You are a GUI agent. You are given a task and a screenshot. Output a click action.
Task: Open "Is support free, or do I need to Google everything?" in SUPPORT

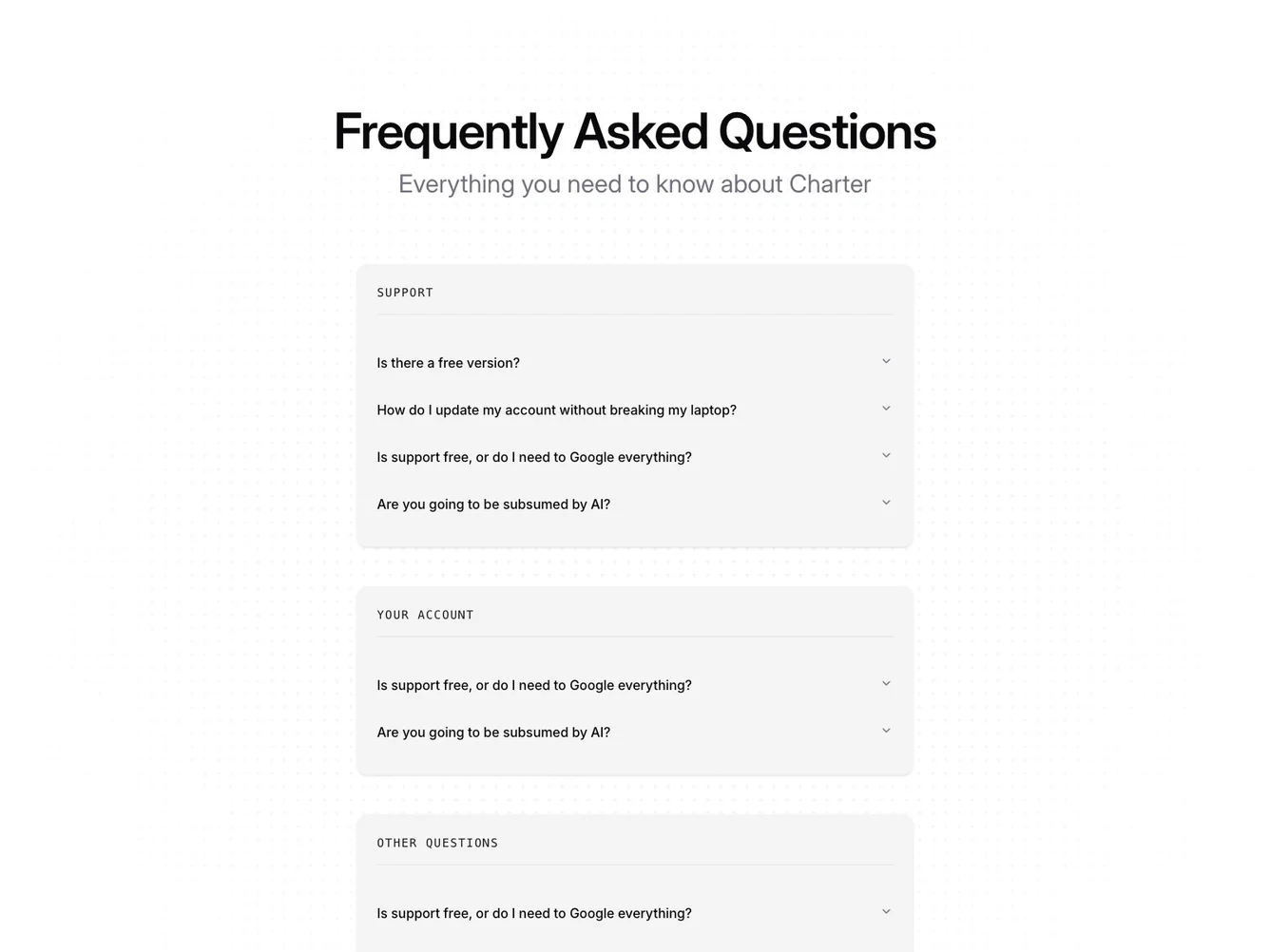534,457
